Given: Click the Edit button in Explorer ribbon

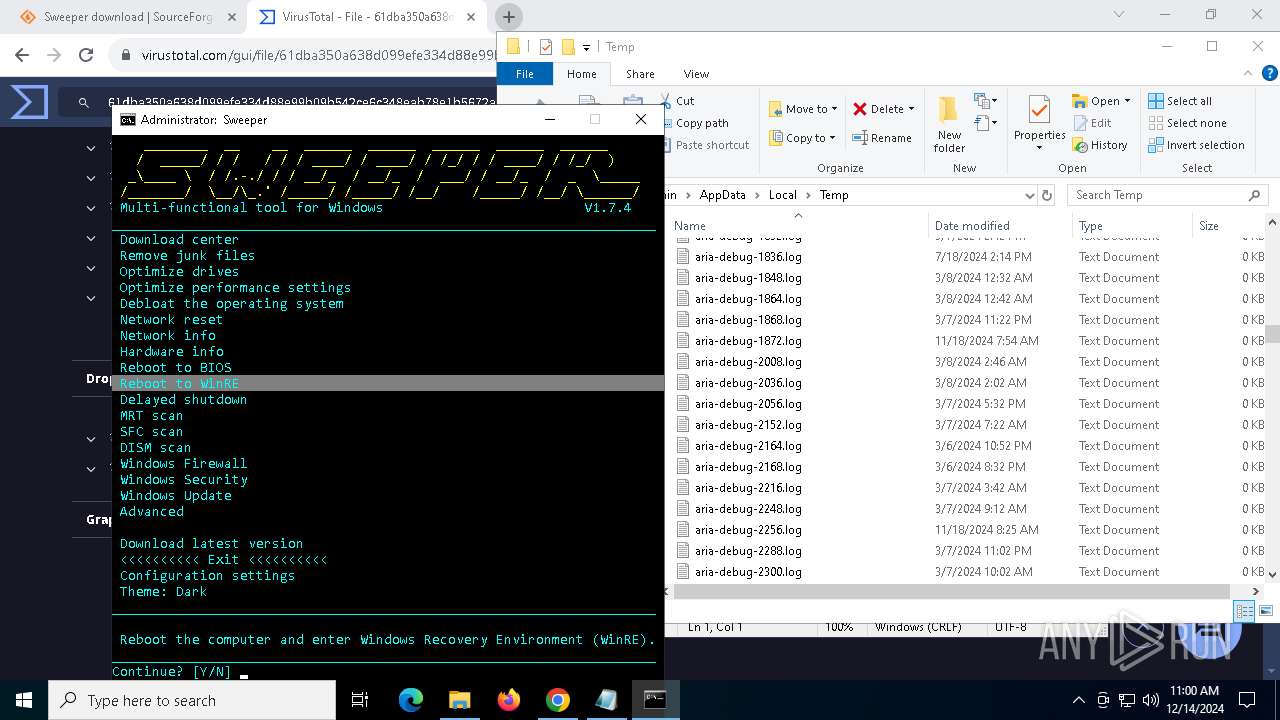Looking at the screenshot, I should coord(1092,123).
